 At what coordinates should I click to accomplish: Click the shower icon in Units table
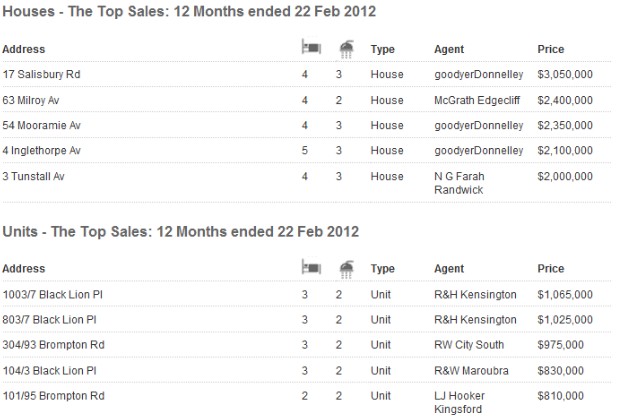346,269
